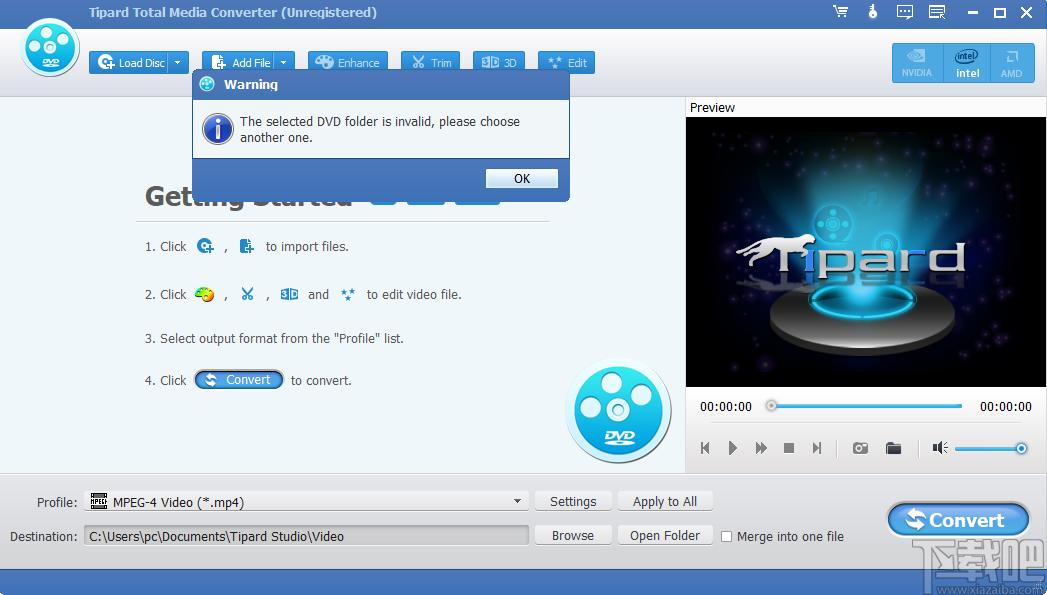Click the big Convert button
The width and height of the screenshot is (1047, 595).
point(958,520)
